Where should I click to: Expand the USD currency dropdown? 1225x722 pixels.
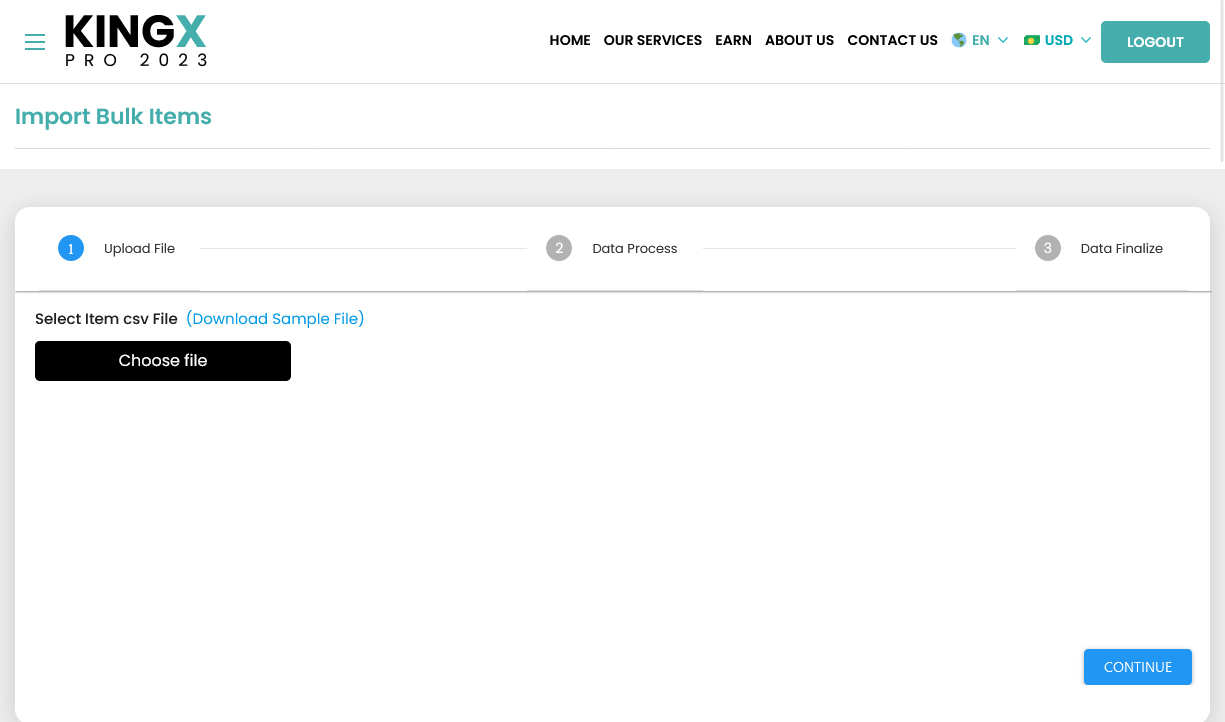pyautogui.click(x=1086, y=40)
